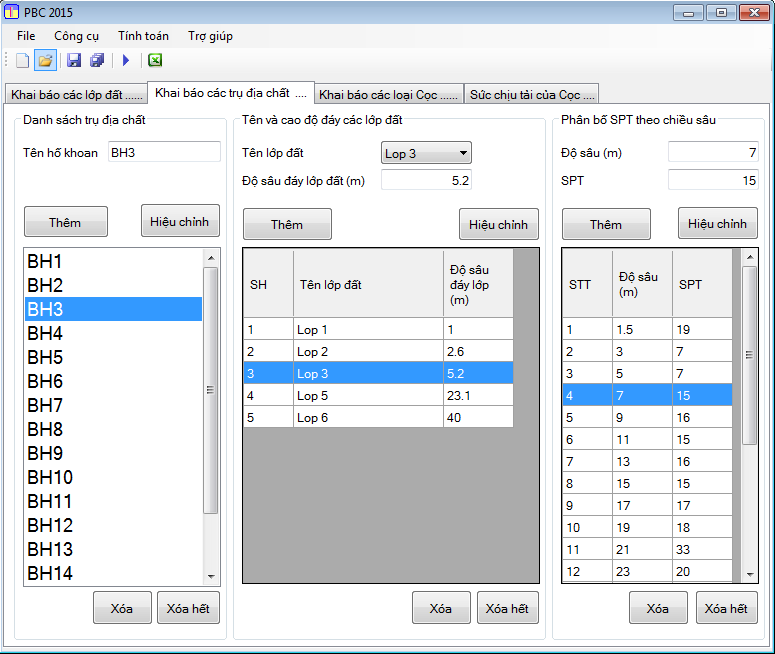Click Xóa hết button below borehole list
Viewport: 775px width, 654px height.
tap(188, 608)
